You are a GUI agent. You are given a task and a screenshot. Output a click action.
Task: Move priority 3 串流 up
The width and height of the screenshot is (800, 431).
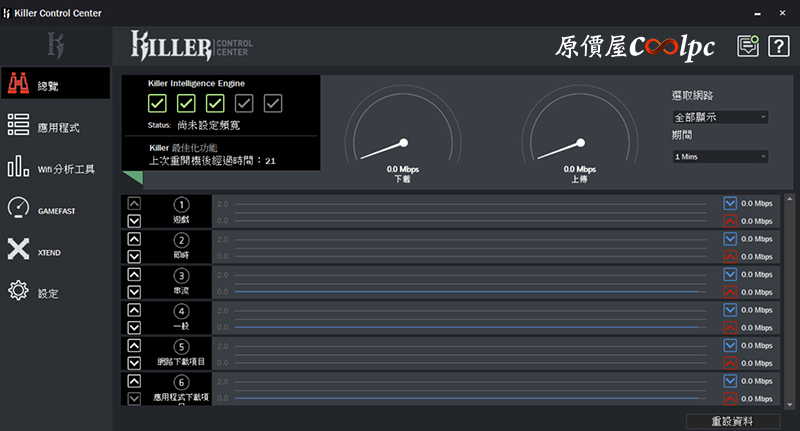[134, 274]
